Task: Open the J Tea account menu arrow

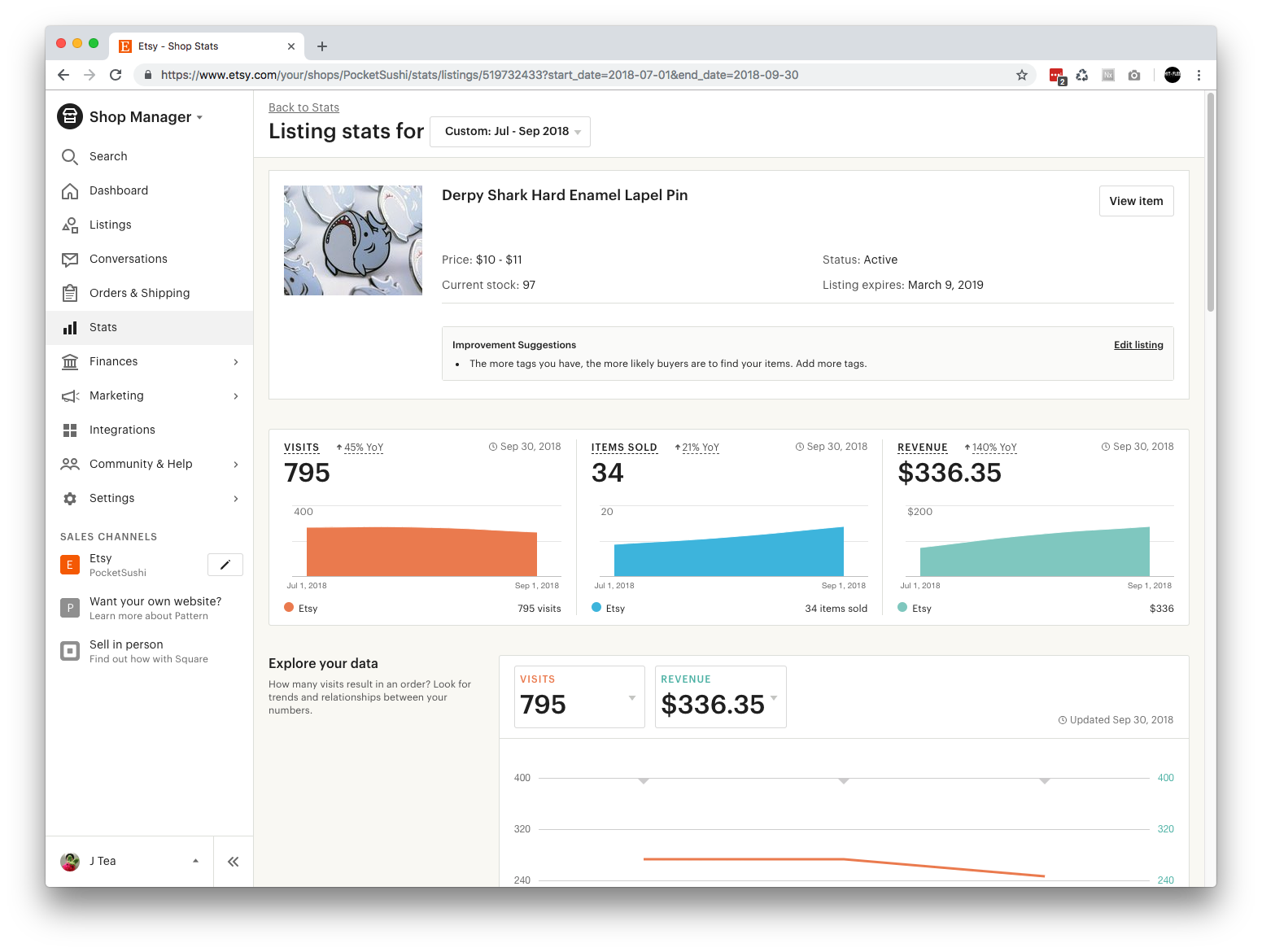Action: (x=195, y=861)
